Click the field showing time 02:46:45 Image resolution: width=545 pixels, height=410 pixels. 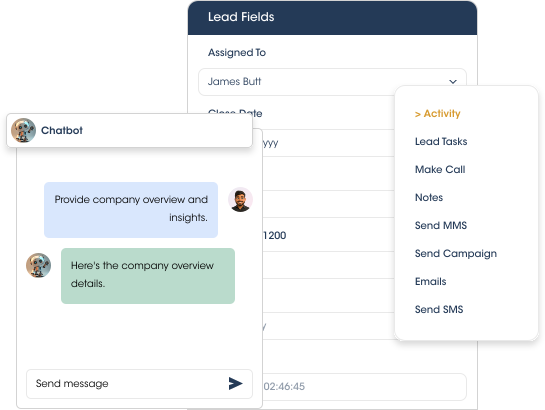tap(364, 386)
